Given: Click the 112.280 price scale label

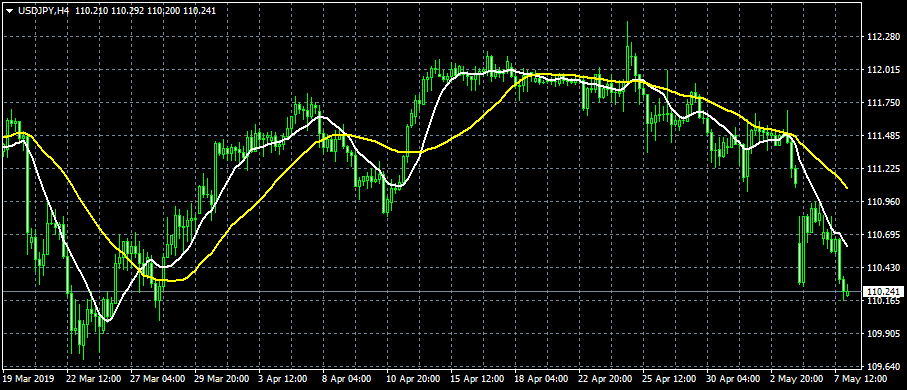Looking at the screenshot, I should click(x=882, y=37).
